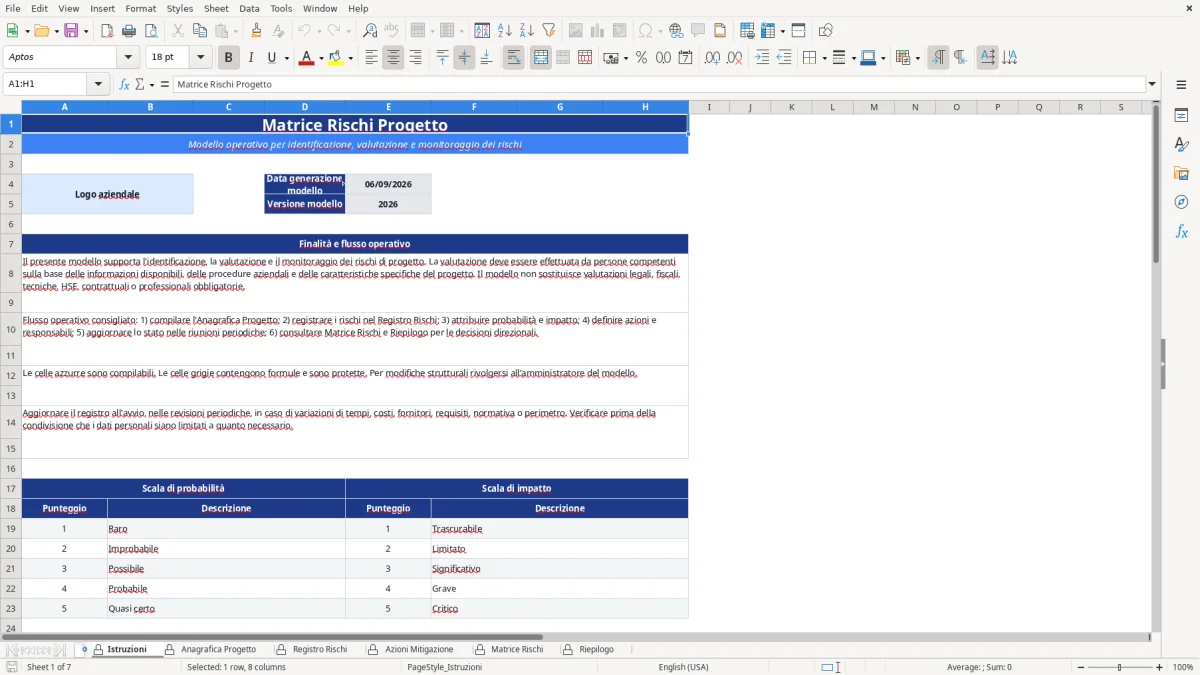The height and width of the screenshot is (675, 1200).
Task: Select row 17 header
Action: click(x=11, y=488)
